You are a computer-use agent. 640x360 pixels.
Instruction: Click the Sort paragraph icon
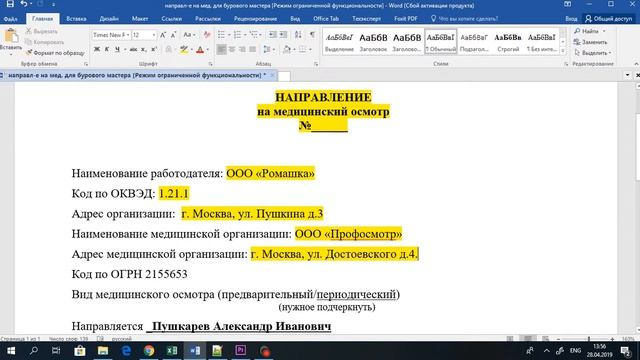point(298,35)
